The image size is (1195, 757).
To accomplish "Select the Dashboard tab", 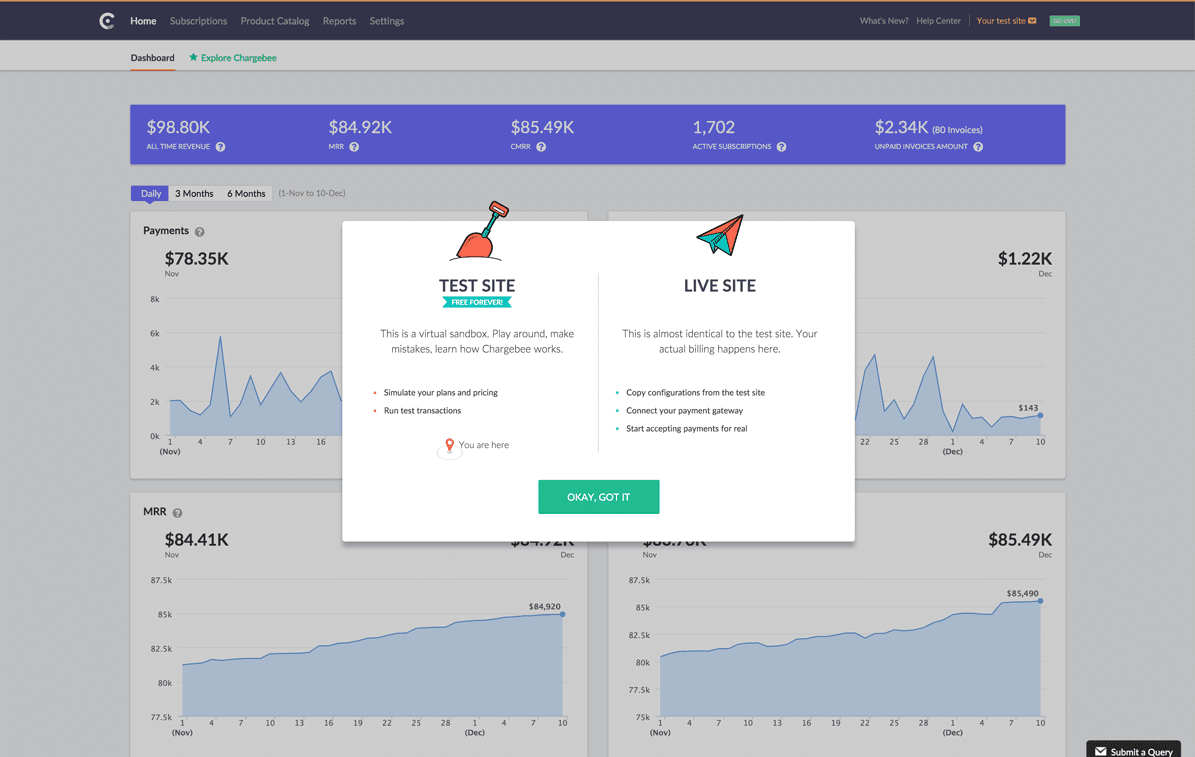I will point(152,58).
